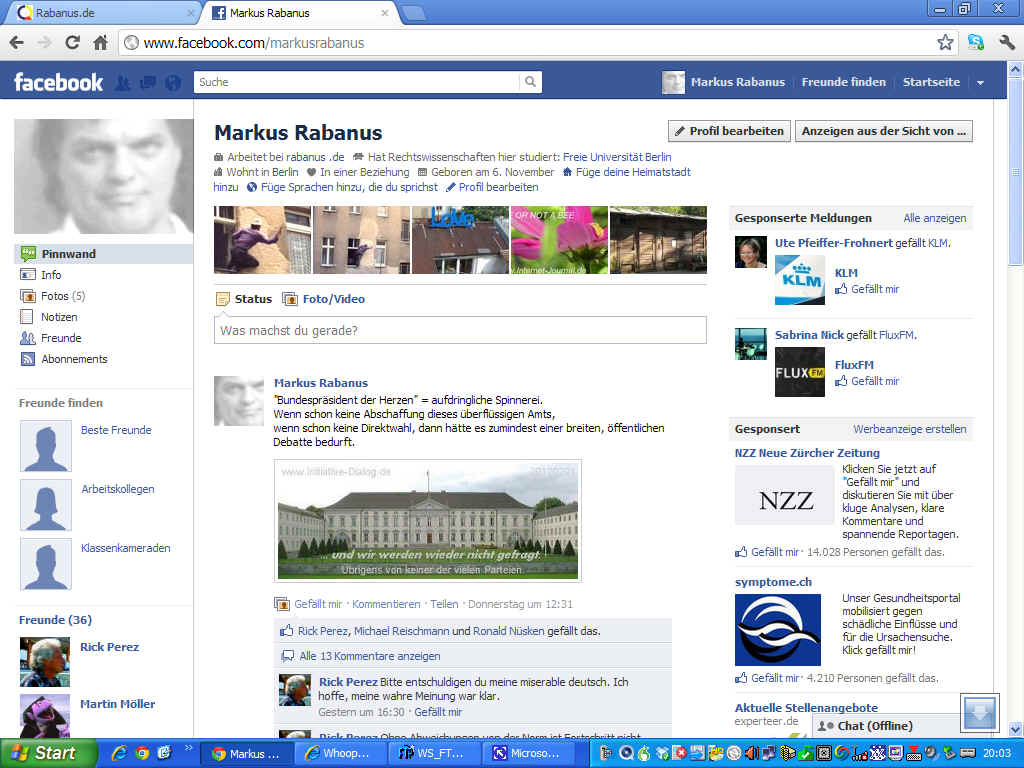The height and width of the screenshot is (768, 1024).
Task: Click Freunde finden in top bar
Action: tap(843, 82)
